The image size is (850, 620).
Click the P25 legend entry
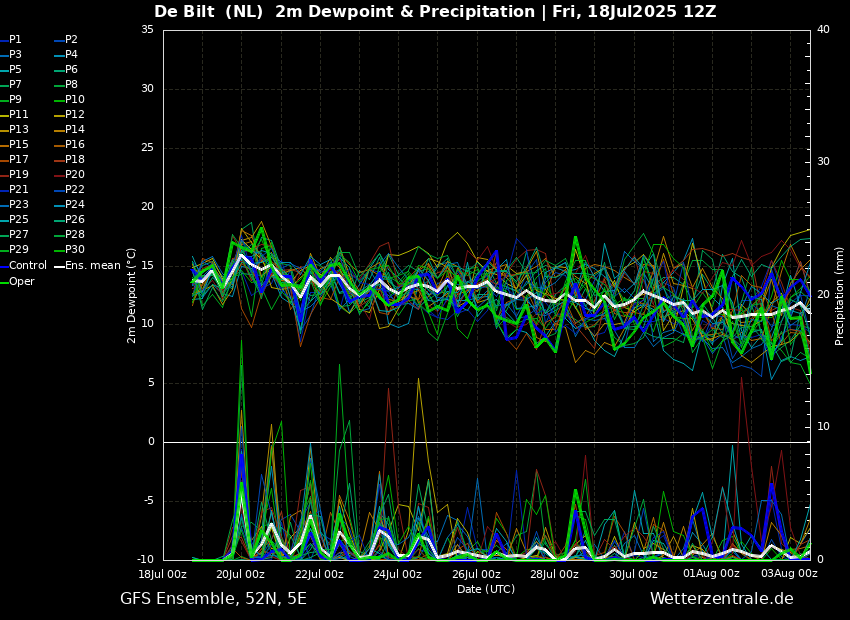click(15, 219)
